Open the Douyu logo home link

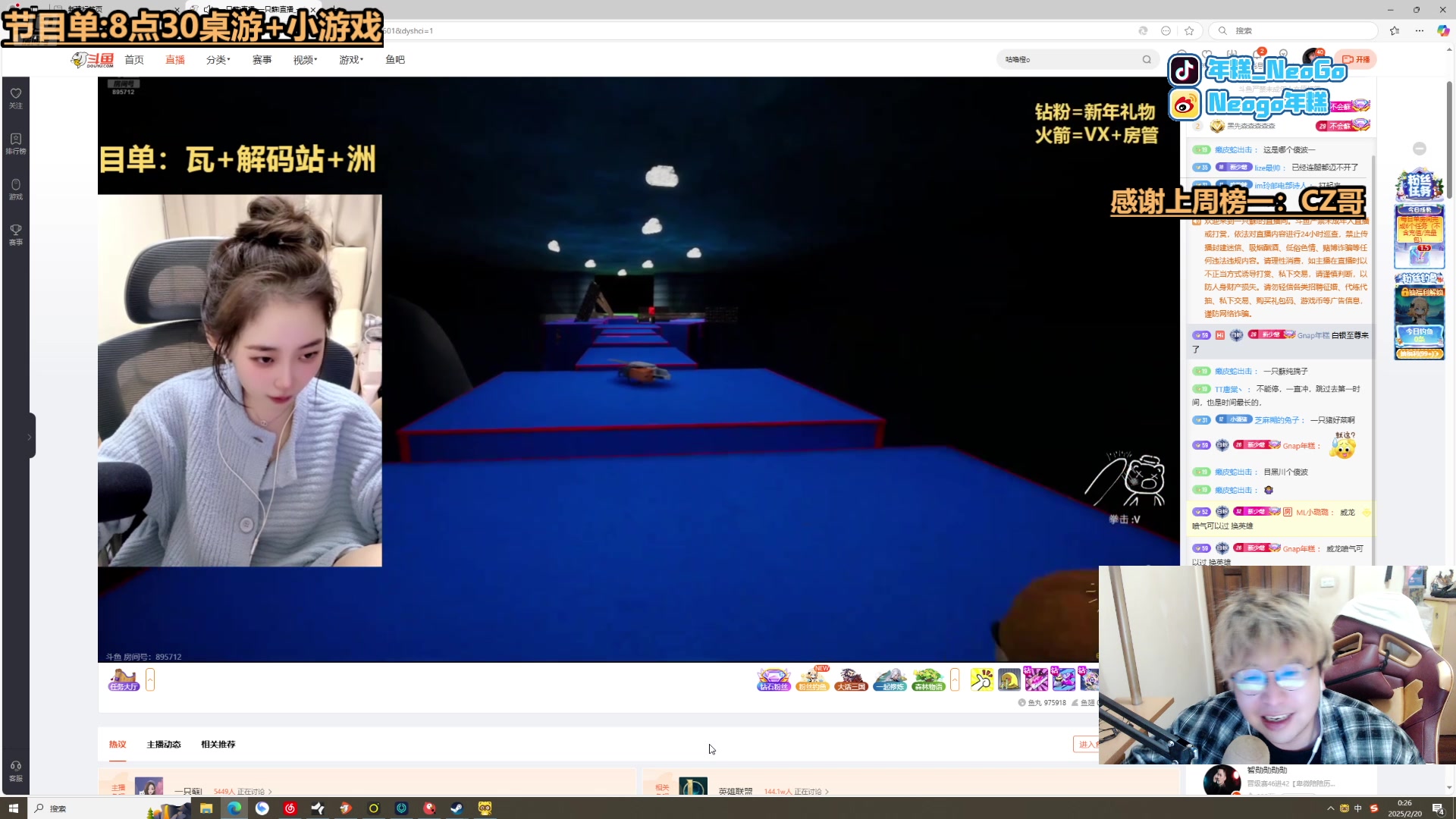point(93,60)
